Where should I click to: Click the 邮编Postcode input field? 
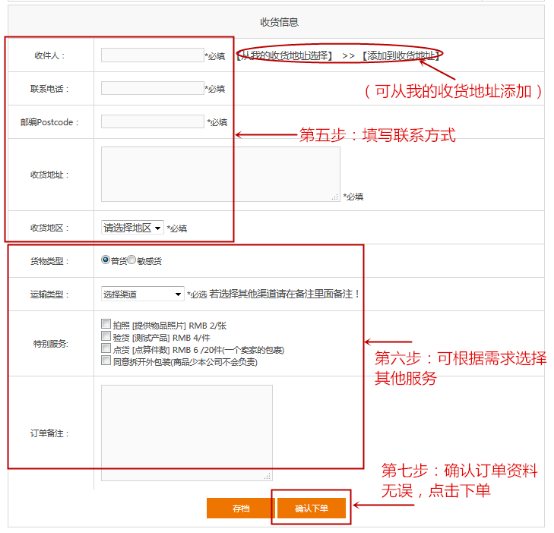[153, 121]
